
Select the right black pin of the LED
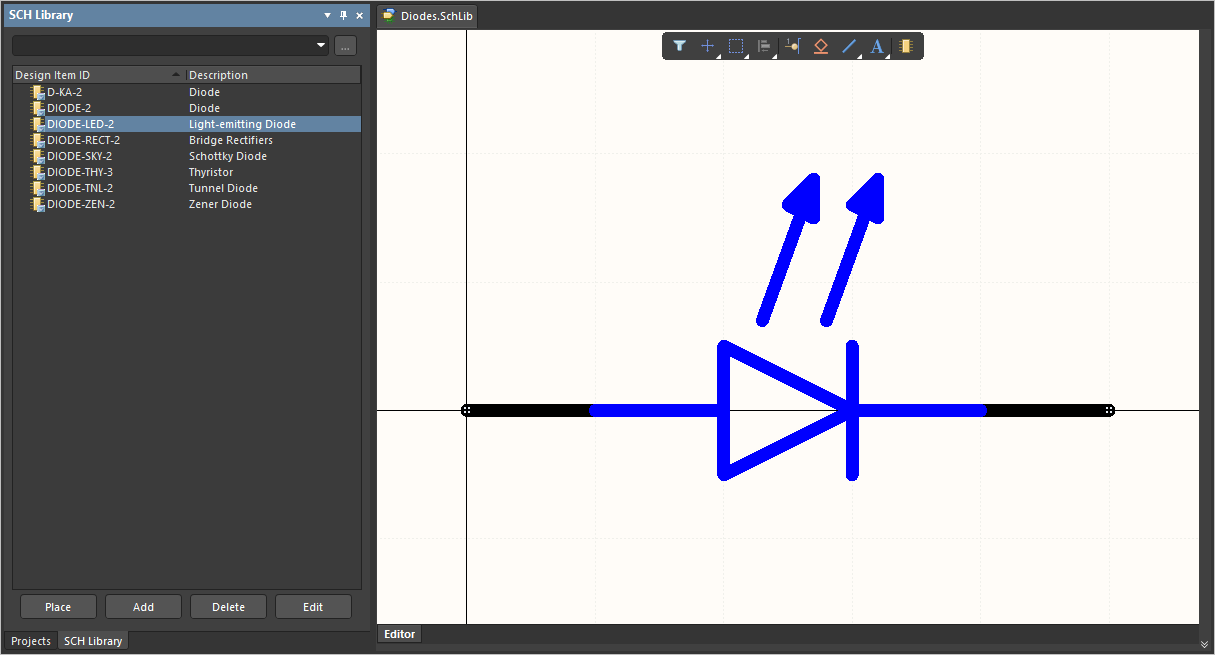(1048, 410)
